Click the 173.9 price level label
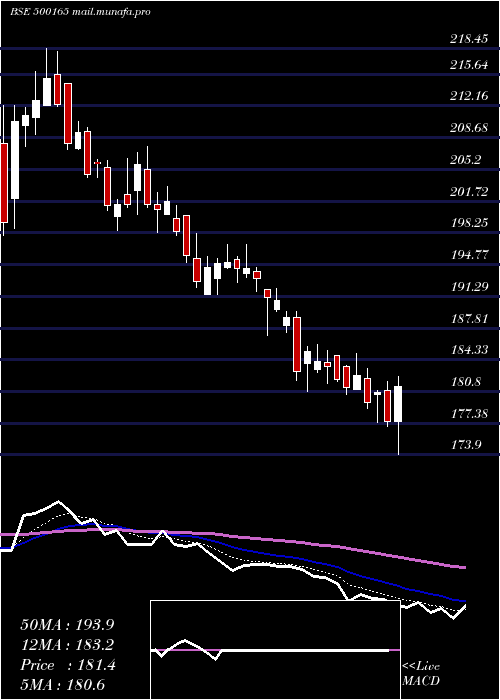The height and width of the screenshot is (700, 500). [x=466, y=445]
